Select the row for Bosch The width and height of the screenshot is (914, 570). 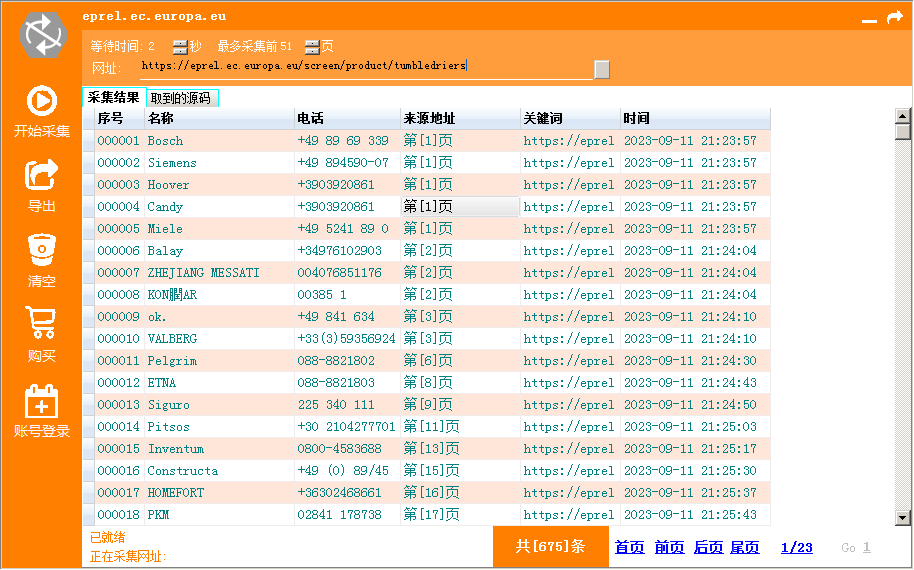tap(166, 141)
